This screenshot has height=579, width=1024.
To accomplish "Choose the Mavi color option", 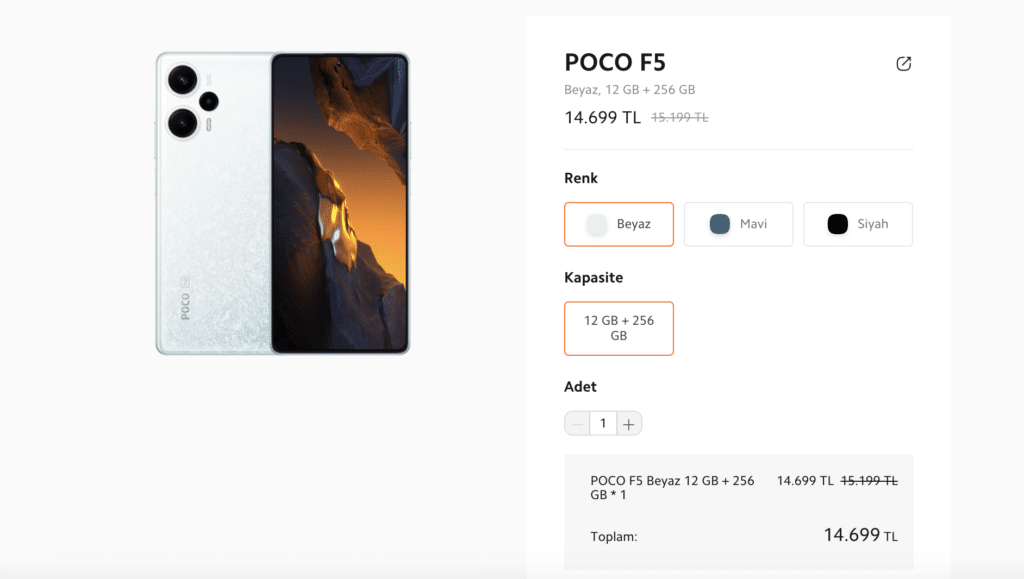I will click(738, 224).
